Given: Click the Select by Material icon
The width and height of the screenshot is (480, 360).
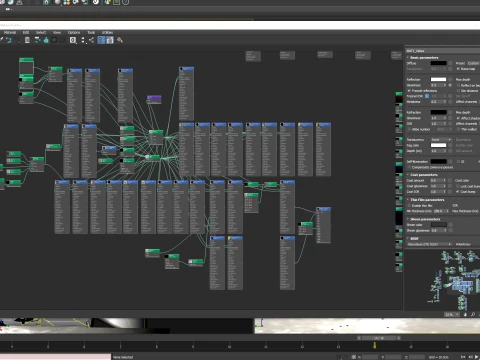Looking at the screenshot, I should (120, 40).
